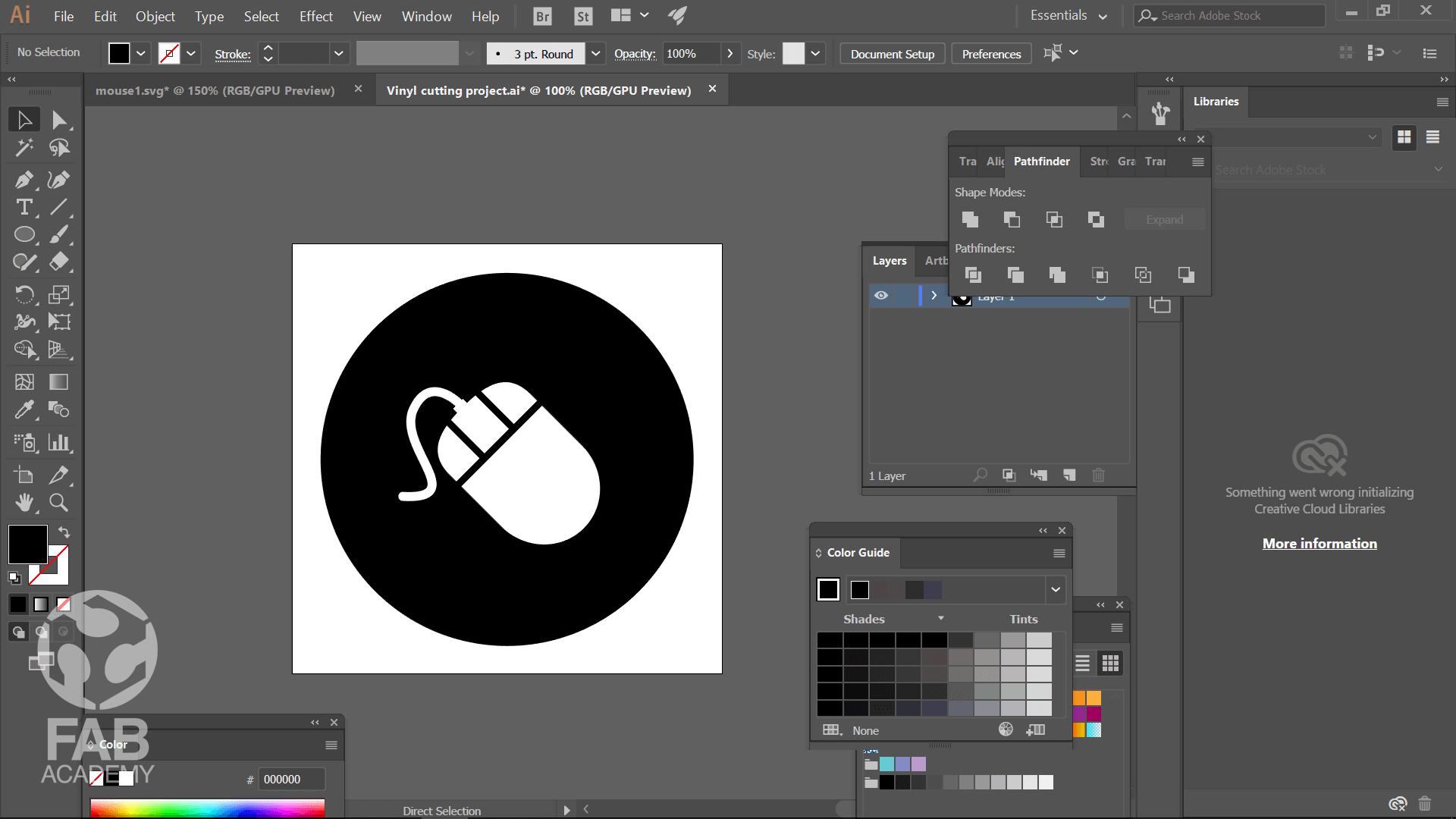Set paint mode to Gradient
This screenshot has height=819, width=1456.
[x=41, y=604]
